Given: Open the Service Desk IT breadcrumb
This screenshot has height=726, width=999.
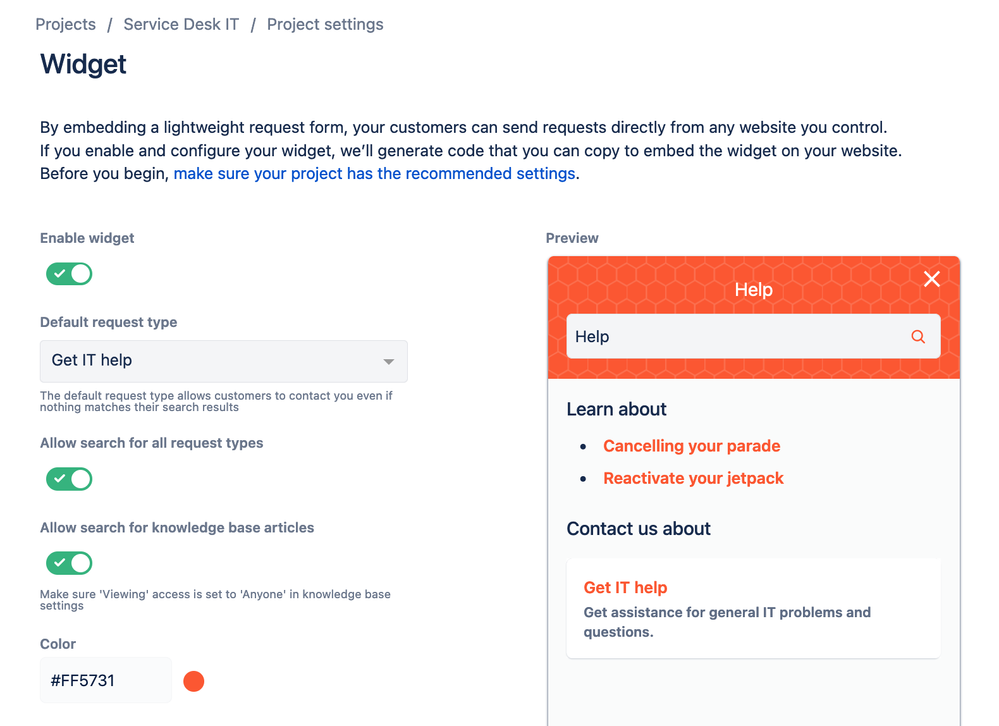Looking at the screenshot, I should tap(181, 24).
